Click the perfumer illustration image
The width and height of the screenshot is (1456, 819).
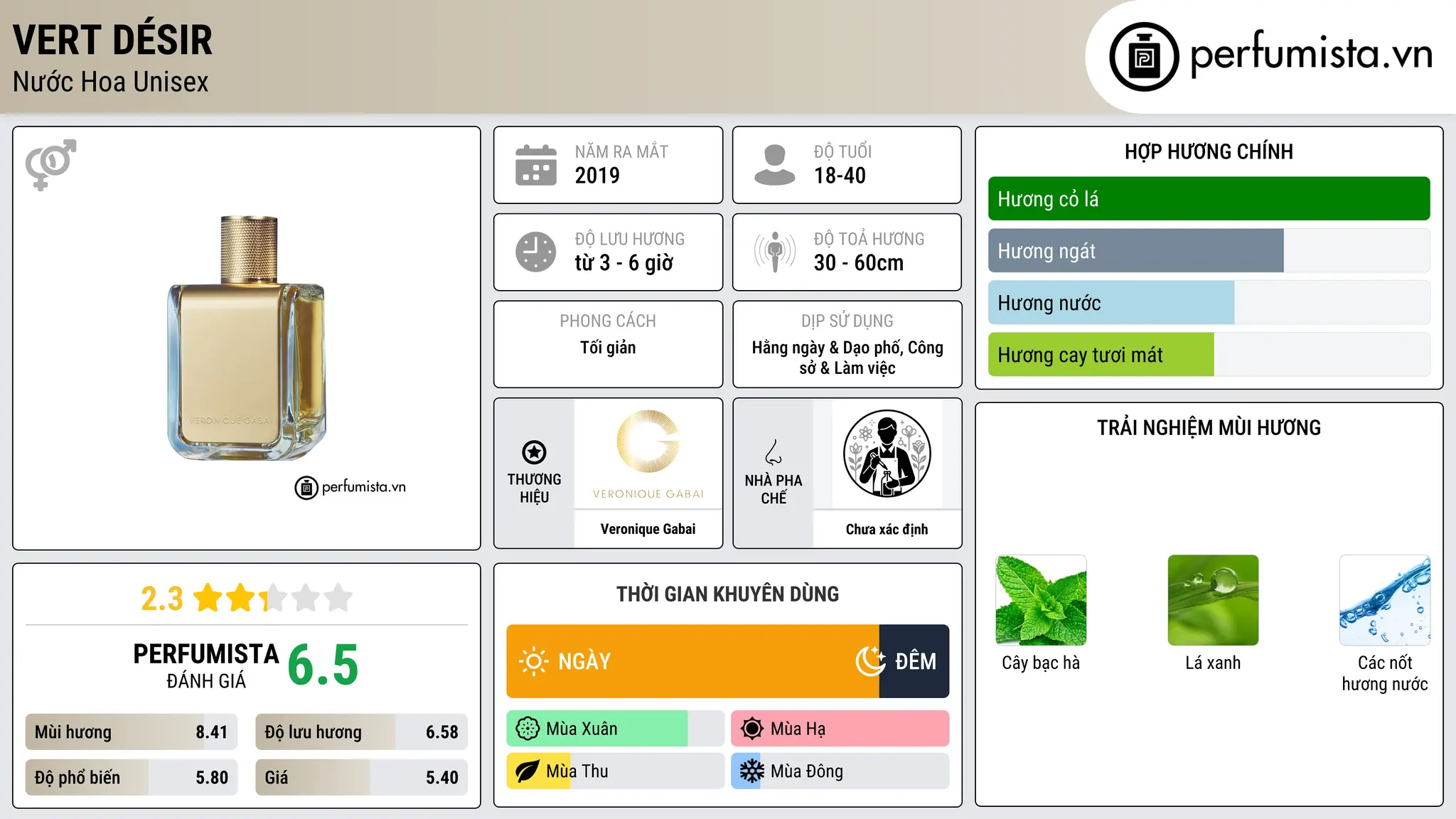pyautogui.click(x=887, y=454)
